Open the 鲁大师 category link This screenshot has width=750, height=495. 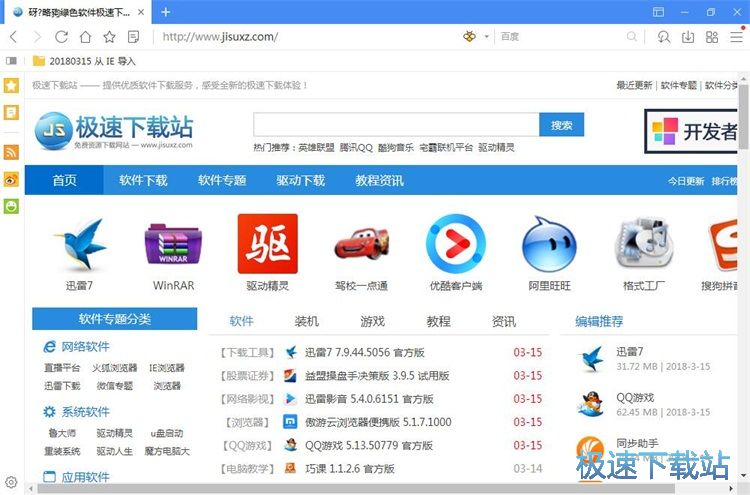(x=62, y=433)
